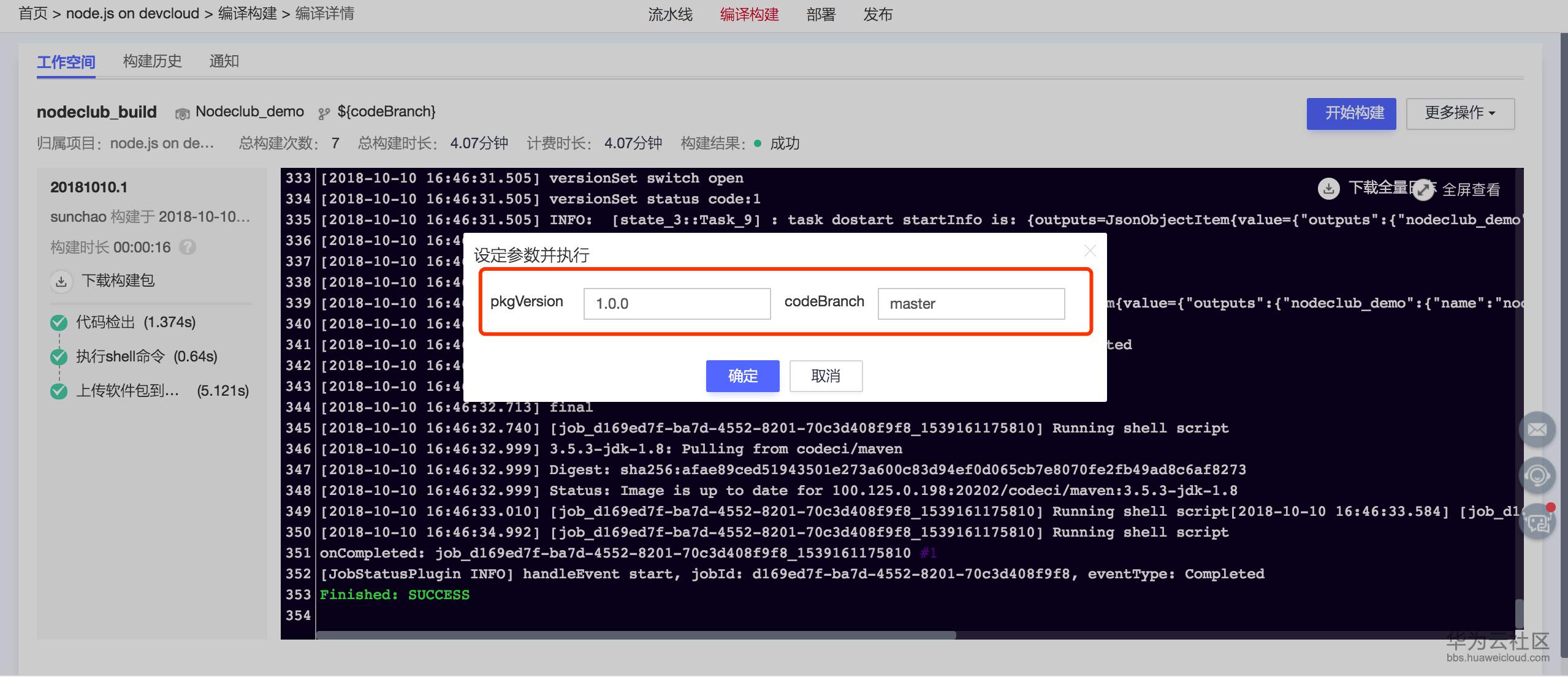1568x680 pixels.
Task: Click the download build package icon
Action: click(x=61, y=281)
